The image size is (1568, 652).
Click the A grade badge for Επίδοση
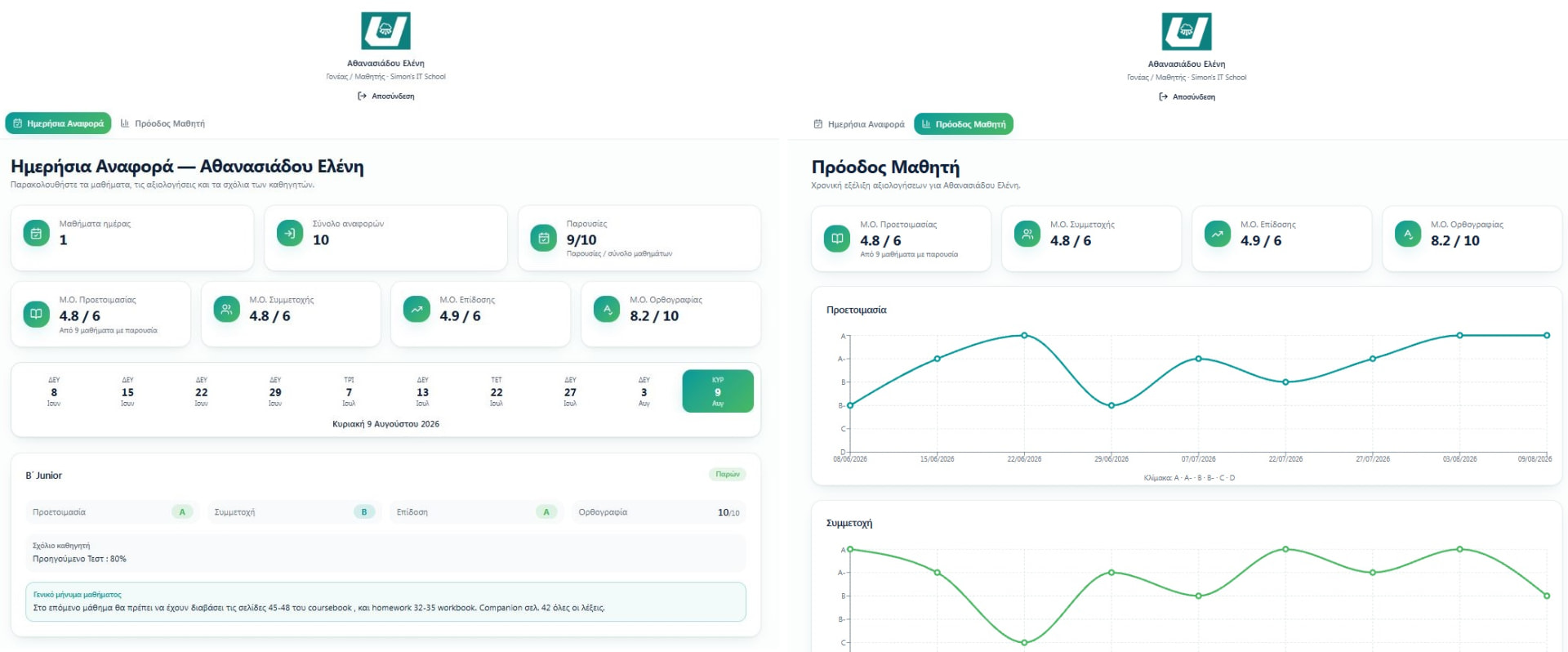tap(546, 512)
